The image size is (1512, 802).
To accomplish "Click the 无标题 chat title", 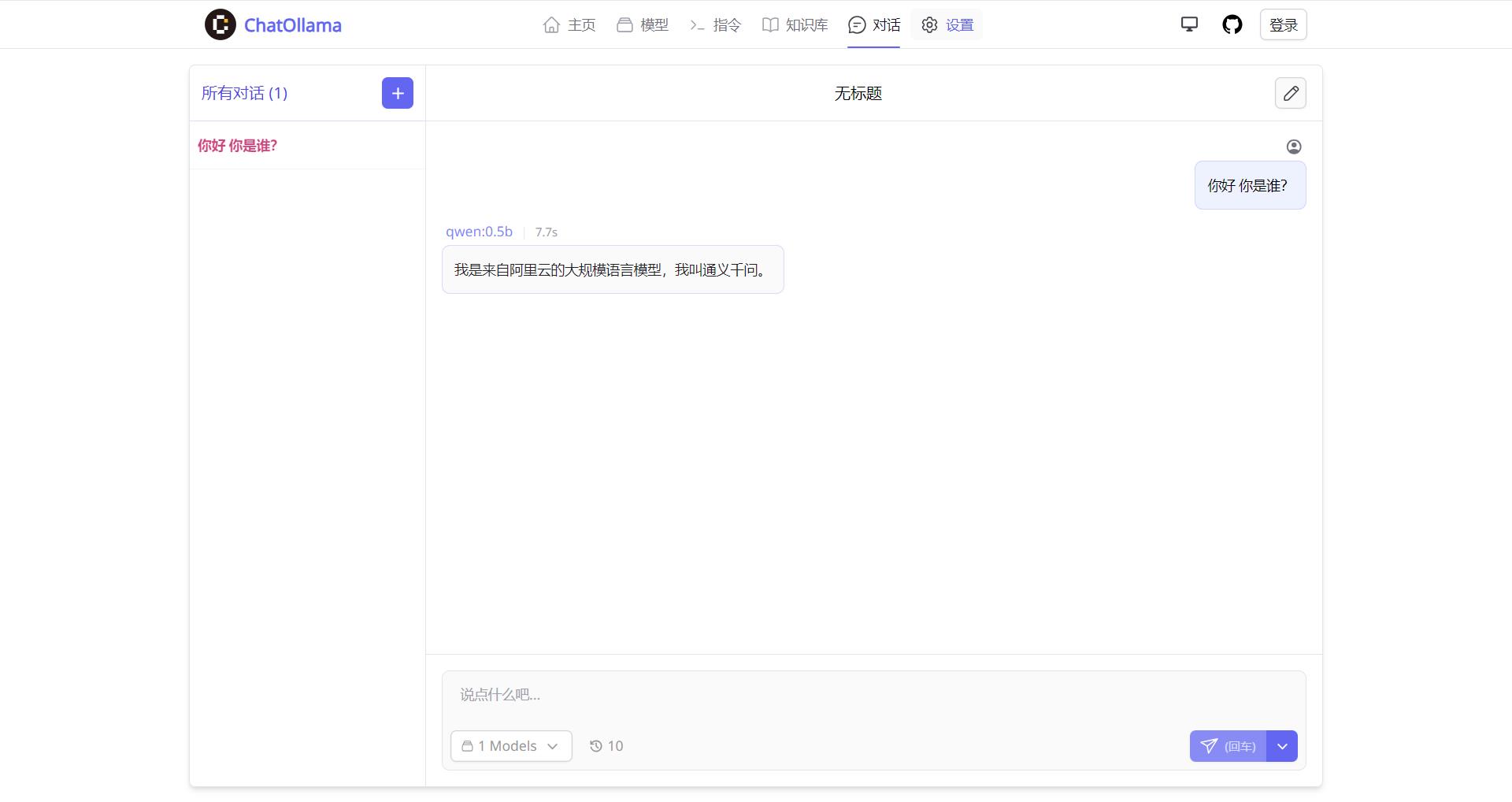I will pos(858,94).
